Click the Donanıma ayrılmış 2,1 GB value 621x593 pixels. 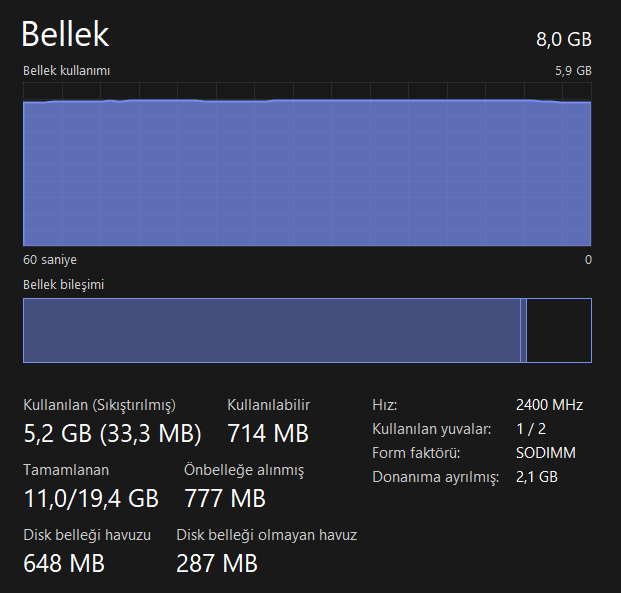tap(537, 477)
